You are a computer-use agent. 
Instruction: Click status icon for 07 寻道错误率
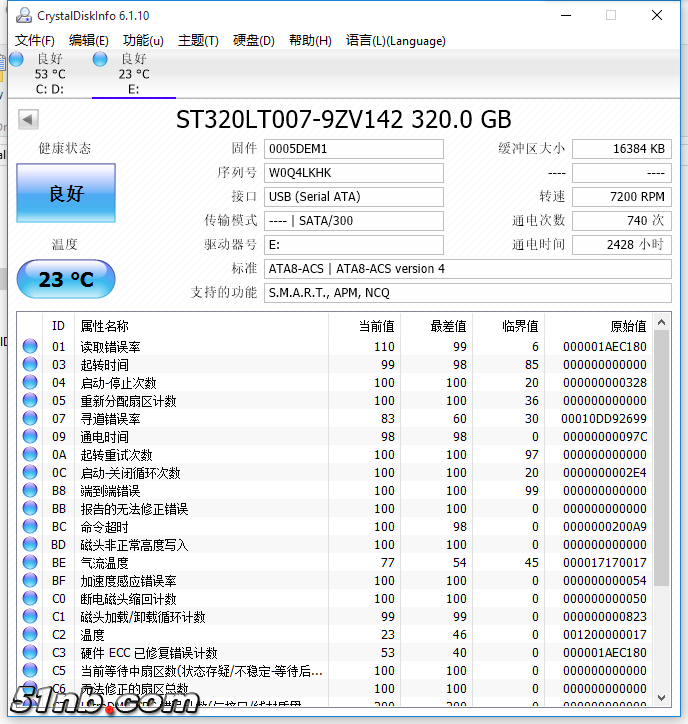(x=30, y=418)
